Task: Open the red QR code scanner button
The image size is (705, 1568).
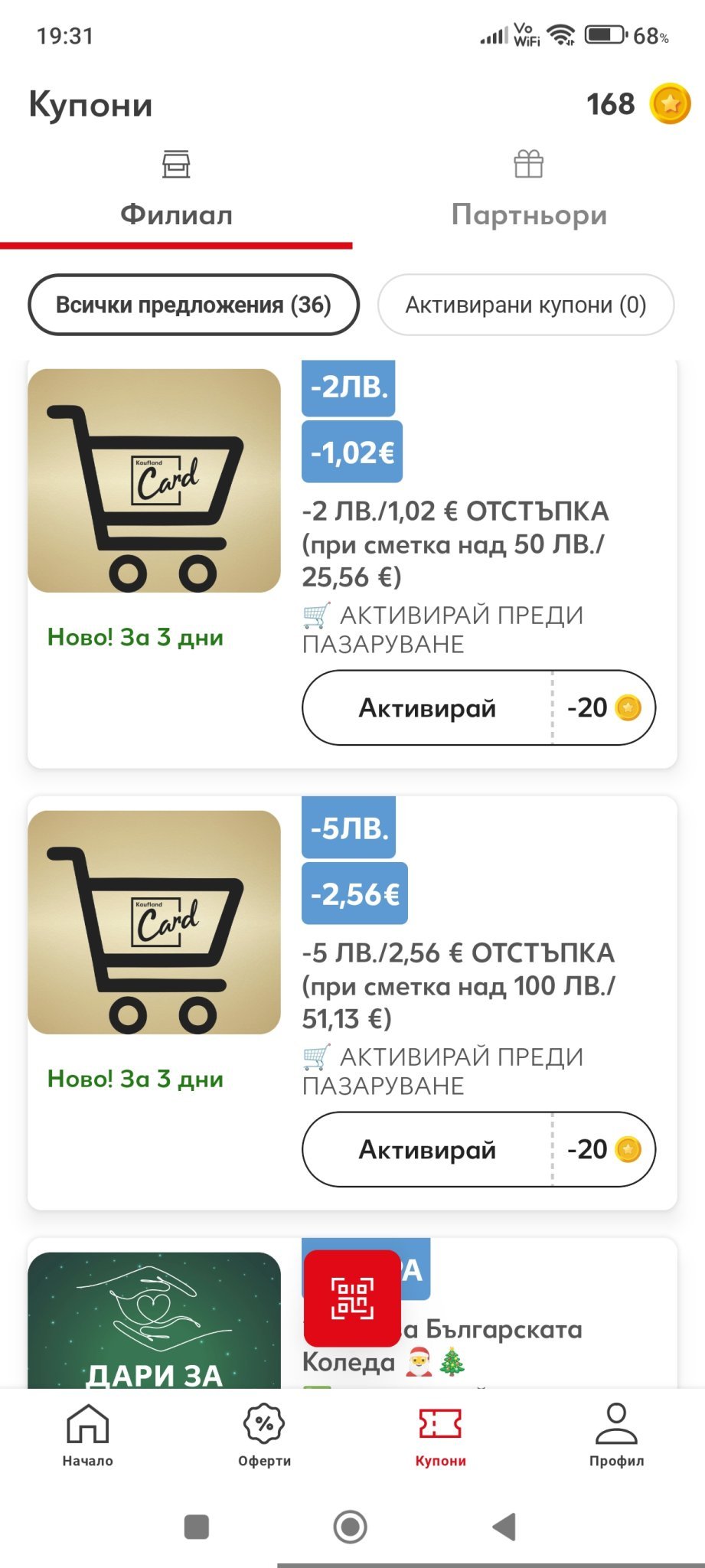Action: 352,1298
